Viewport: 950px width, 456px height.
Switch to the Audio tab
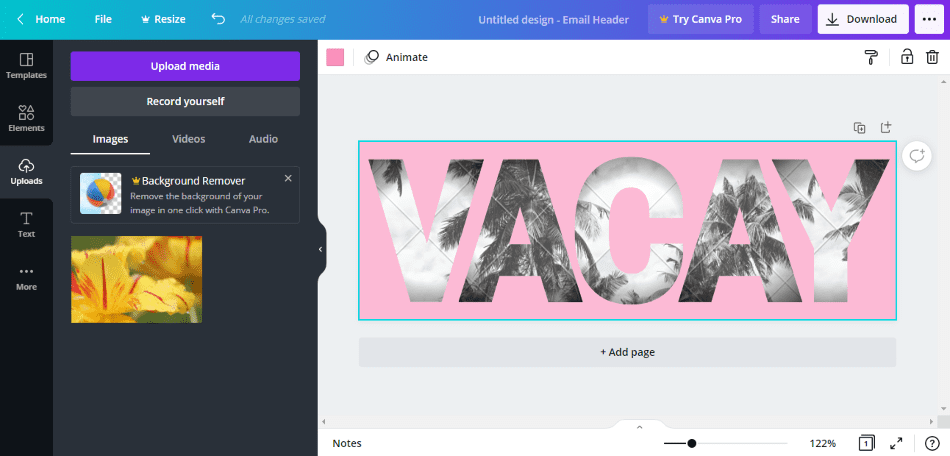tap(264, 139)
